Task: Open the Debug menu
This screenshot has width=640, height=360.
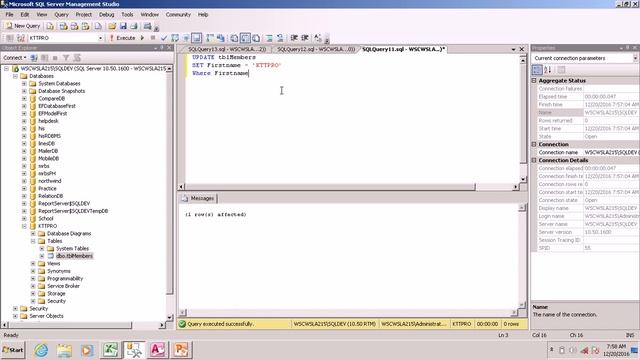Action: (107, 14)
